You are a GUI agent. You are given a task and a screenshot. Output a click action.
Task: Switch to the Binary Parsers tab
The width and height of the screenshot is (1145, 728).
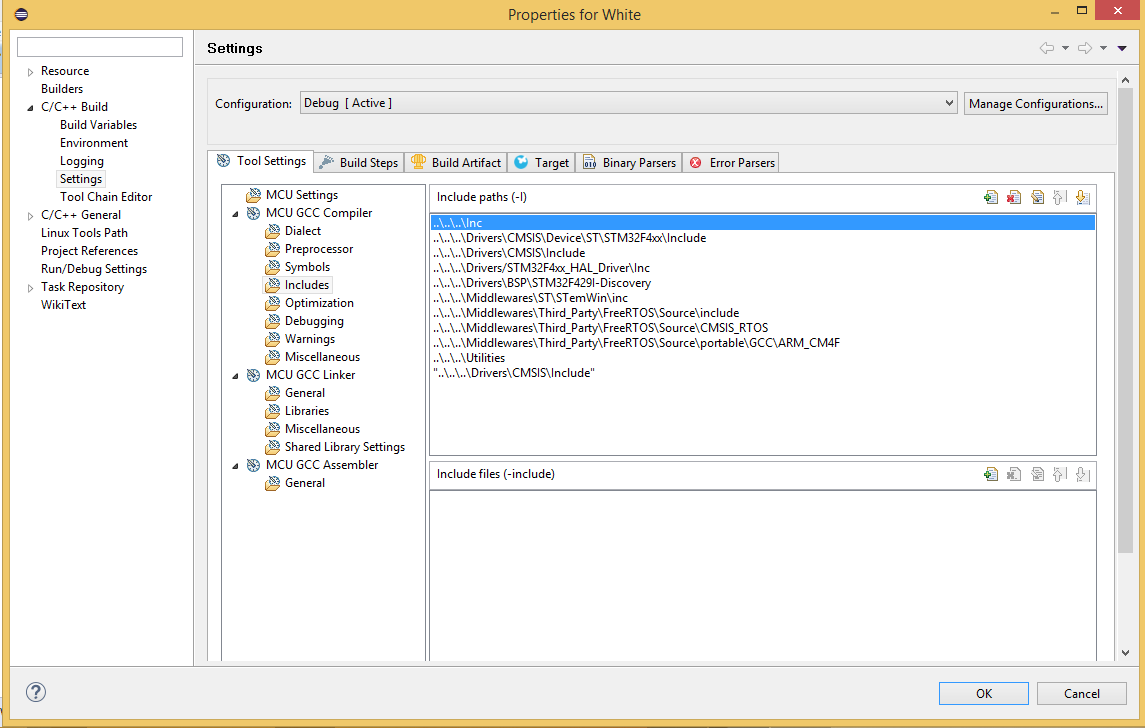coord(629,162)
